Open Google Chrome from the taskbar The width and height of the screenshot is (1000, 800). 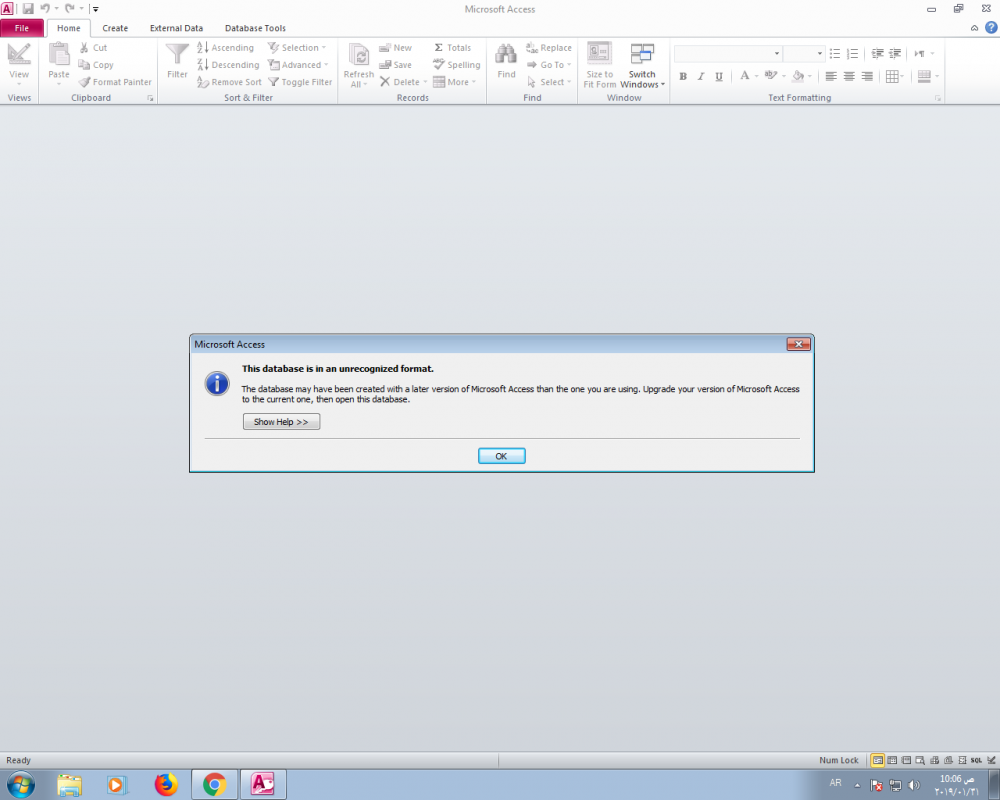click(x=215, y=785)
